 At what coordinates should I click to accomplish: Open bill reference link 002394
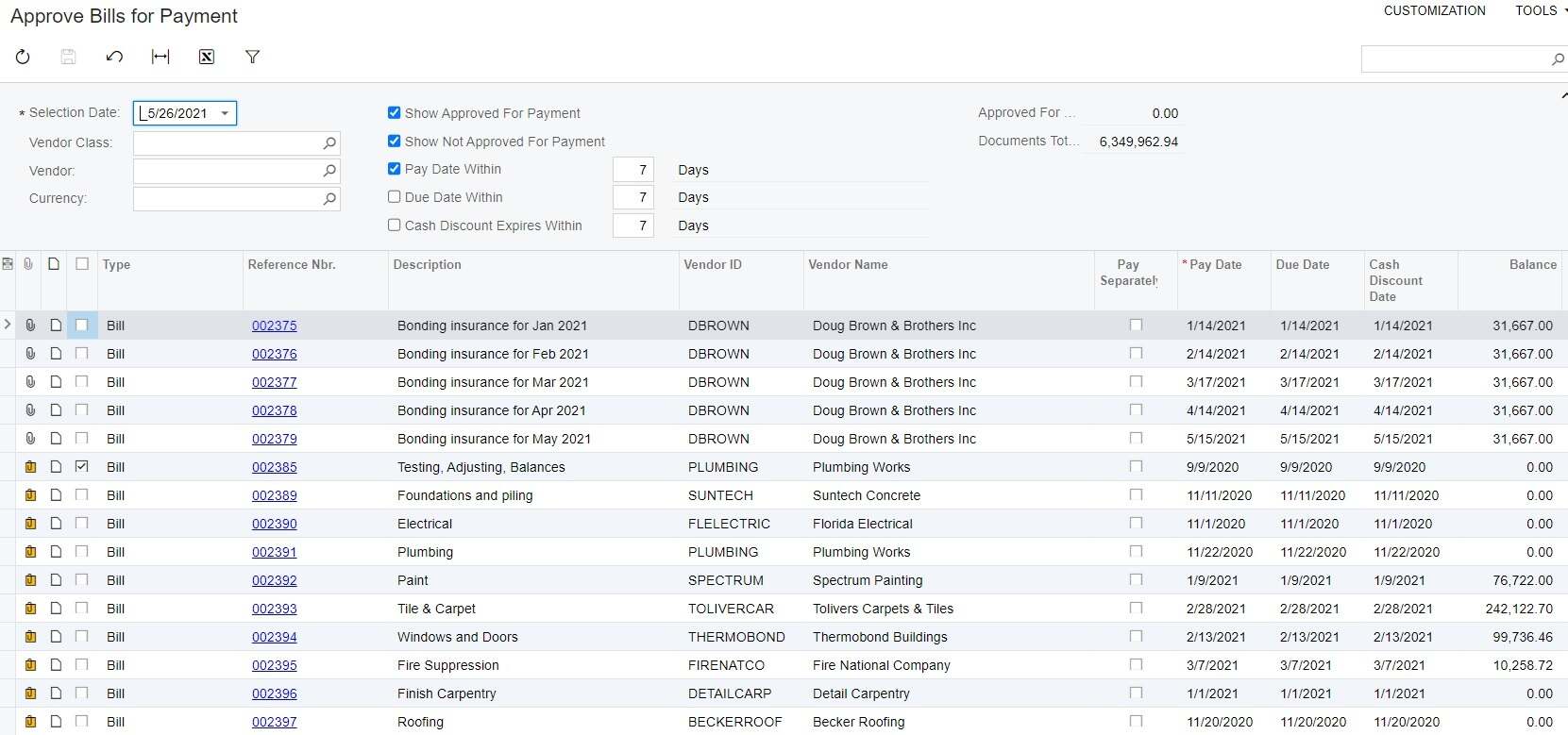point(275,637)
